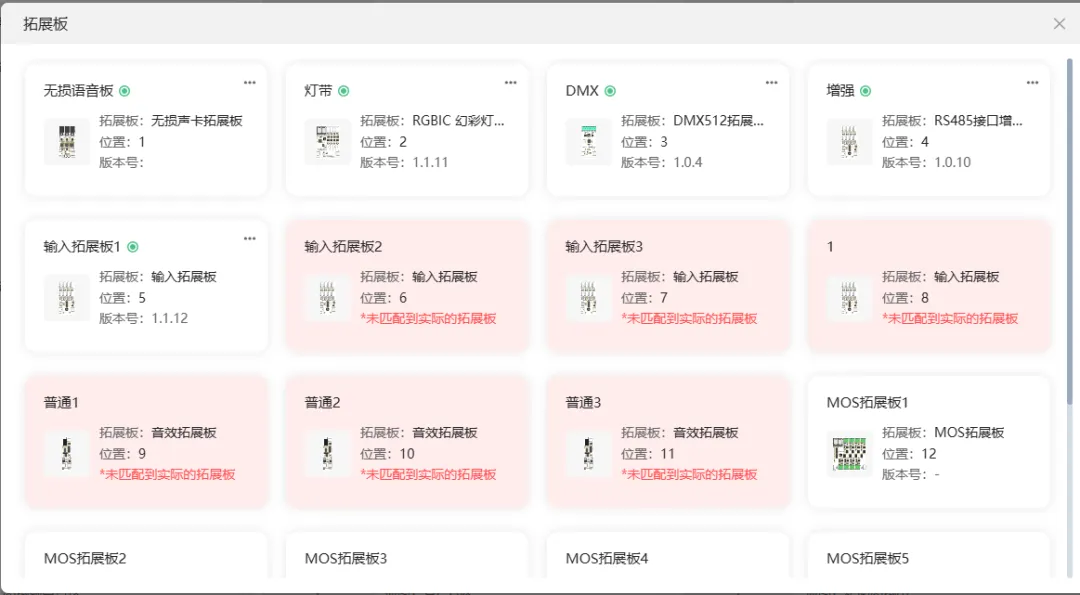Viewport: 1080px width, 595px height.
Task: Click the 普通3 sound board thumbnail
Action: 589,454
